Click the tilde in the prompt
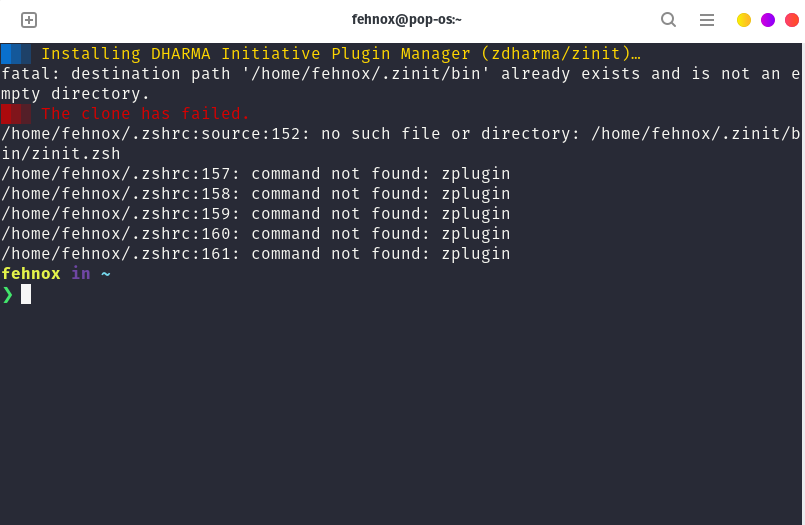The height and width of the screenshot is (525, 805). pyautogui.click(x=106, y=274)
